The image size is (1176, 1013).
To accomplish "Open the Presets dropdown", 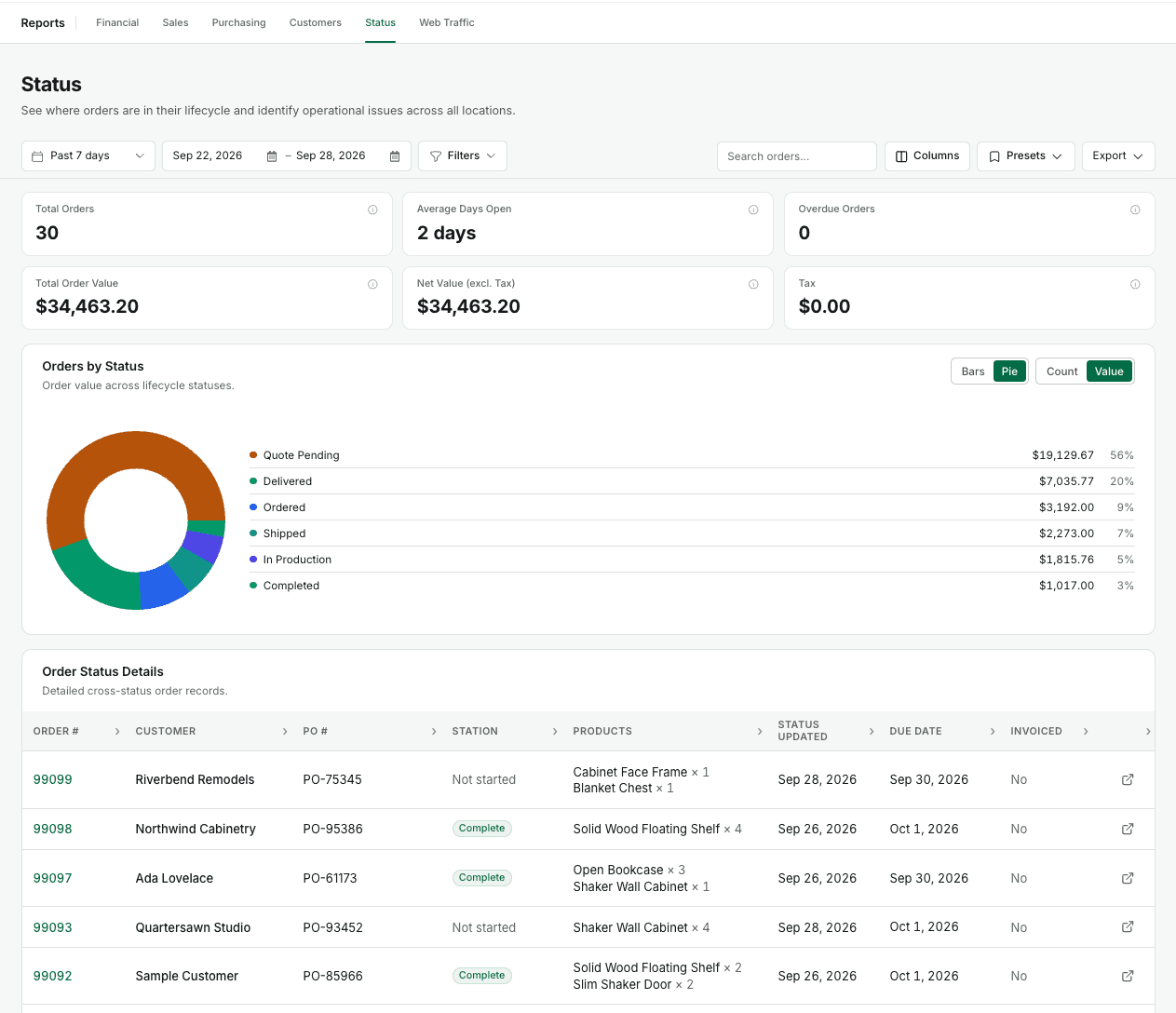I will (x=1026, y=156).
